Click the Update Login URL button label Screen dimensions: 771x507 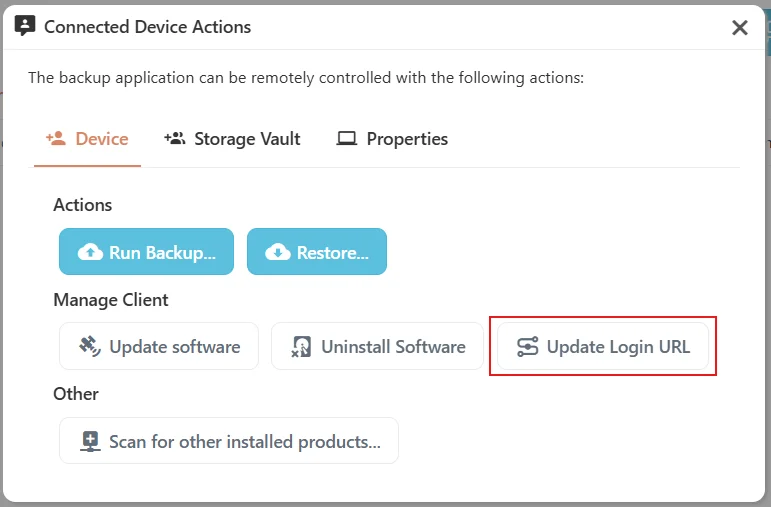coord(619,347)
